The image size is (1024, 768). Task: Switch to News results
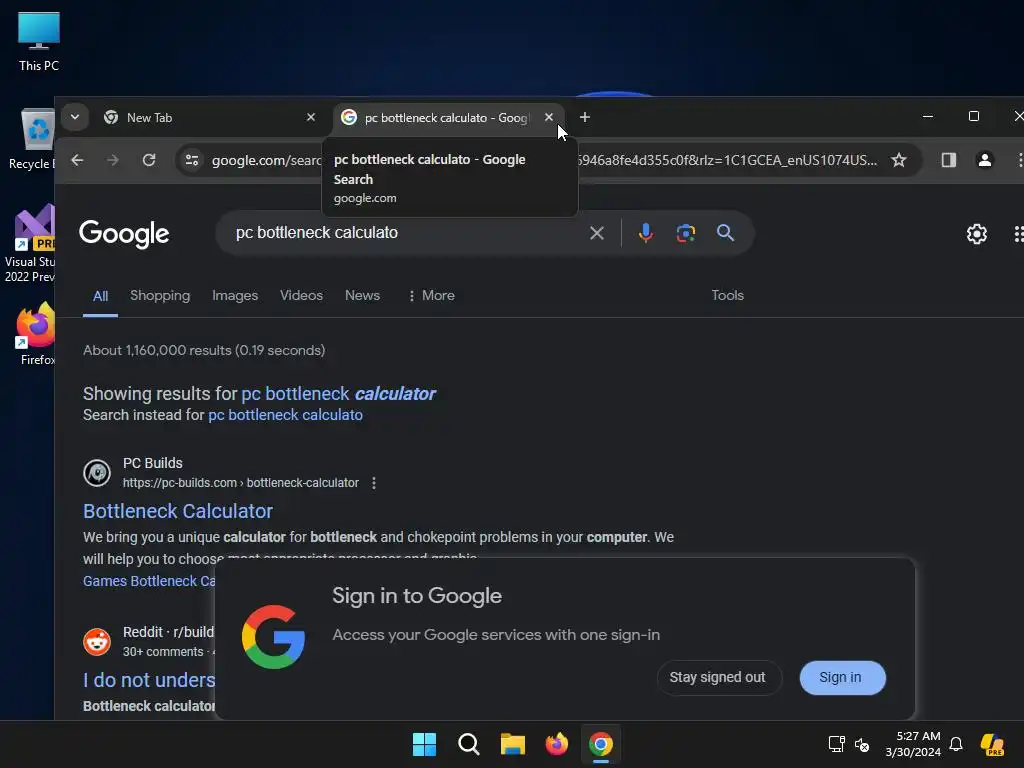coord(362,295)
